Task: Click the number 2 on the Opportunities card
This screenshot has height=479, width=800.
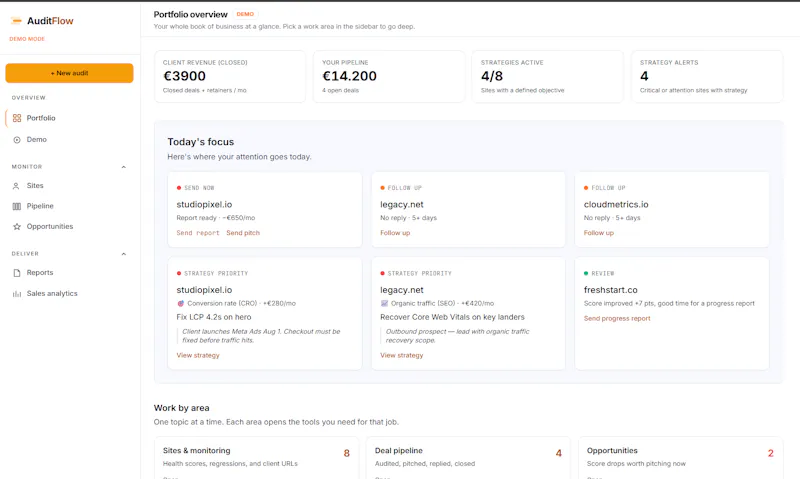Action: point(770,453)
